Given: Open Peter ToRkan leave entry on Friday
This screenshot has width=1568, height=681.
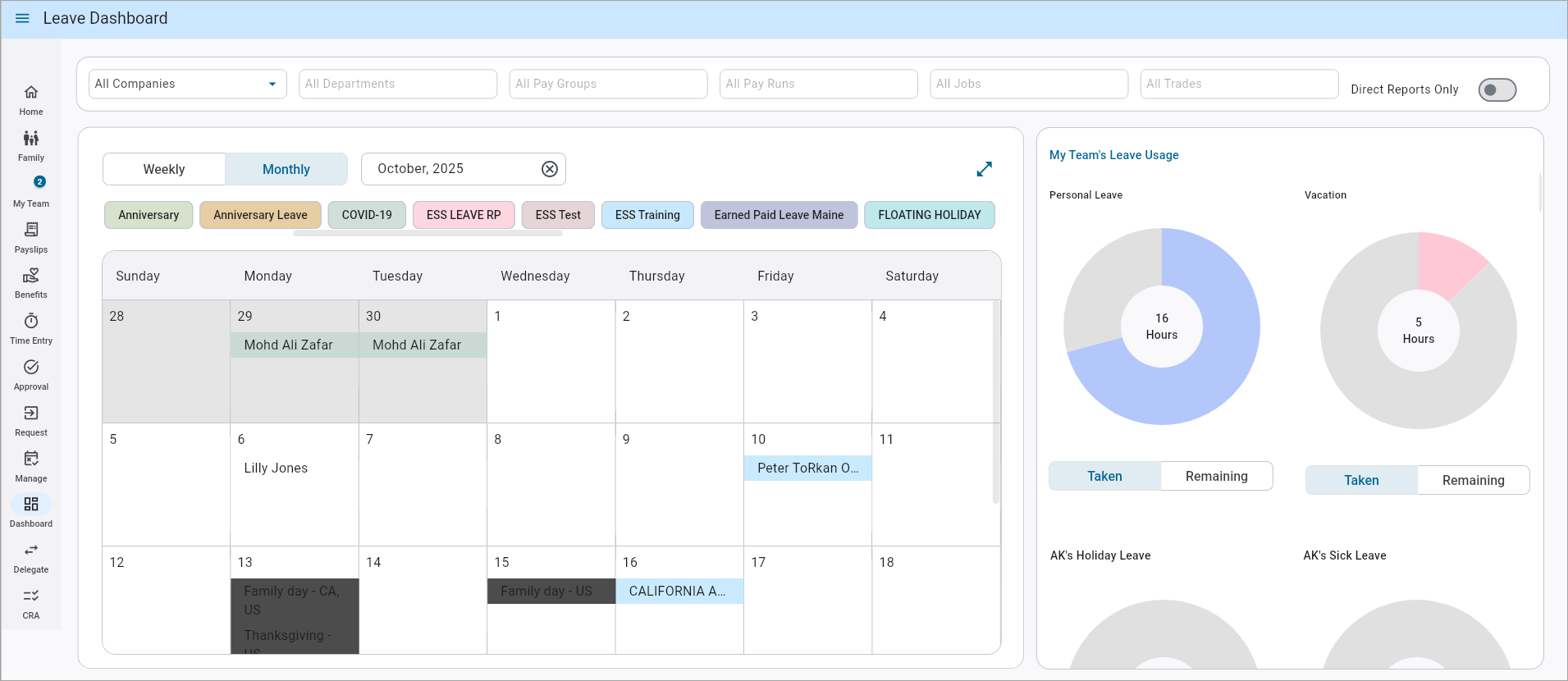Looking at the screenshot, I should [x=807, y=468].
